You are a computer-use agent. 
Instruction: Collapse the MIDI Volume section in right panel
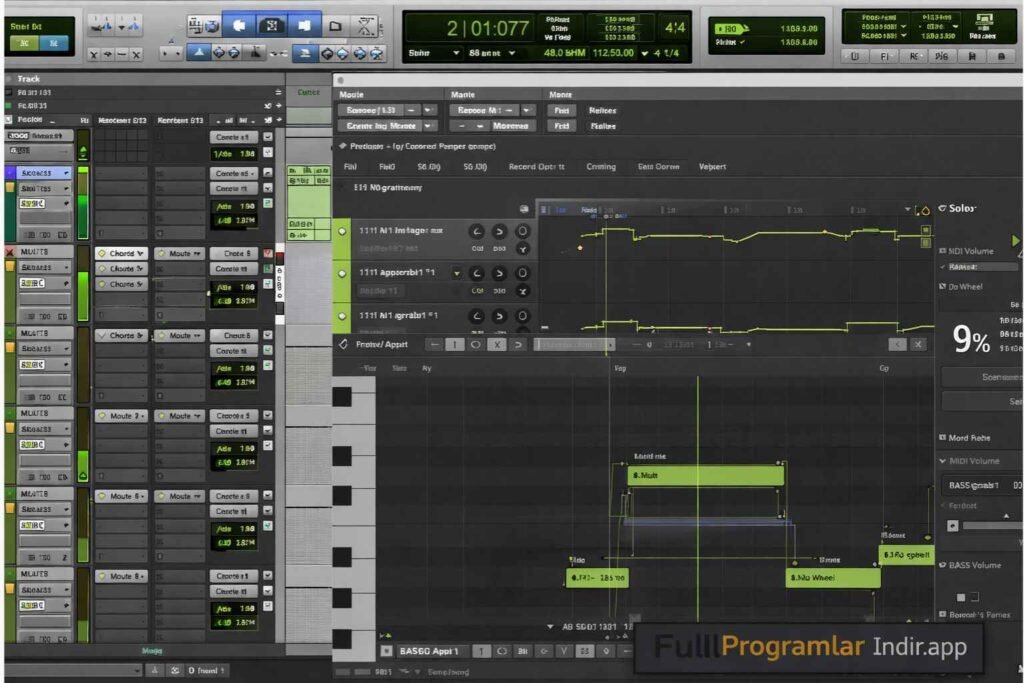(942, 461)
